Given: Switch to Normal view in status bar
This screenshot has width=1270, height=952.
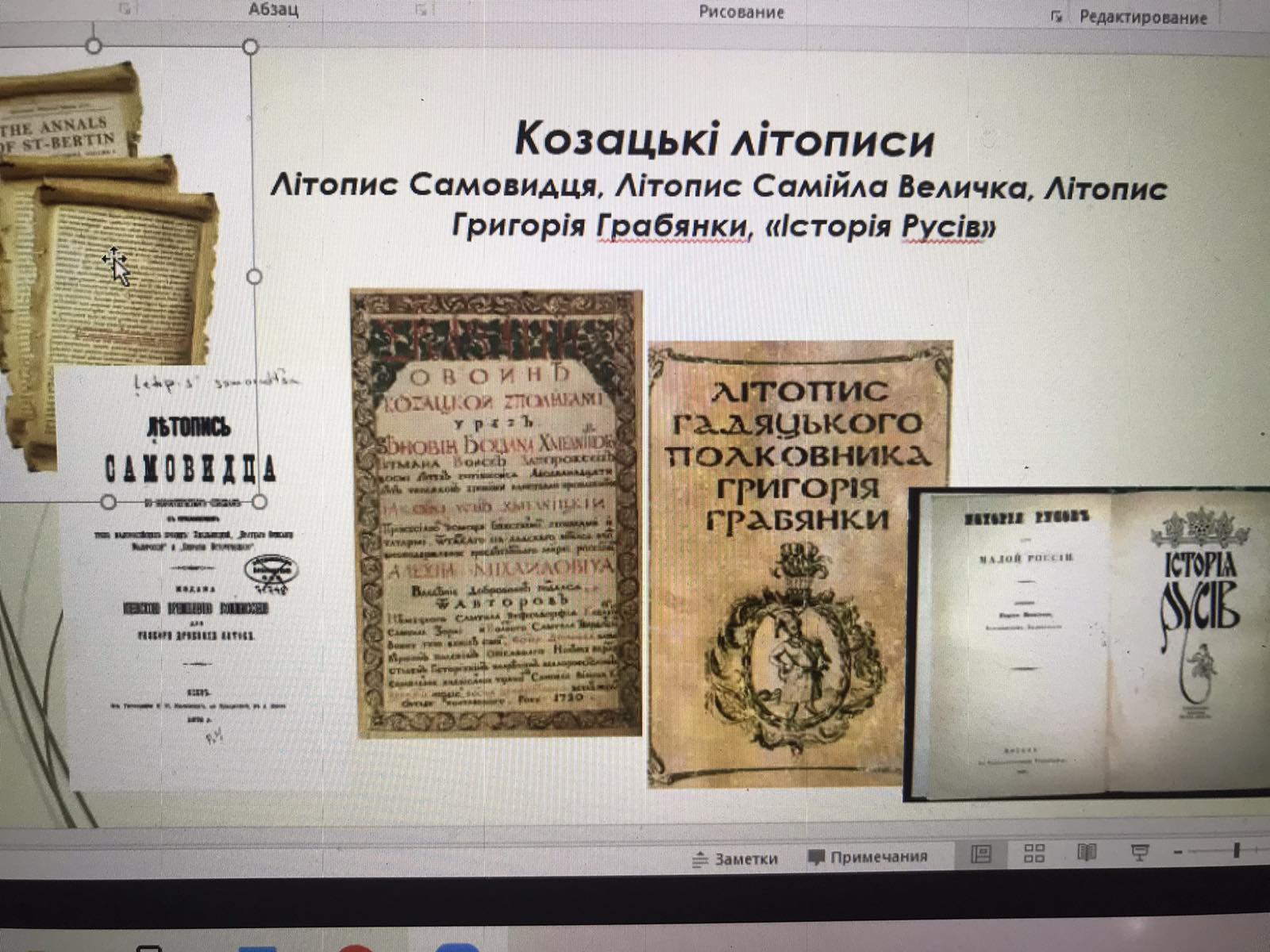Looking at the screenshot, I should [x=982, y=854].
